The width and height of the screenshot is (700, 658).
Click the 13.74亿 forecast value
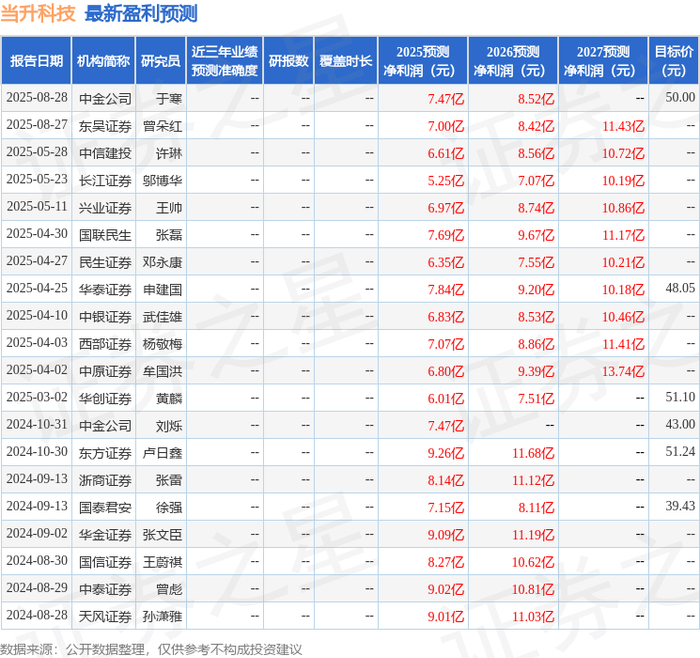tap(623, 371)
